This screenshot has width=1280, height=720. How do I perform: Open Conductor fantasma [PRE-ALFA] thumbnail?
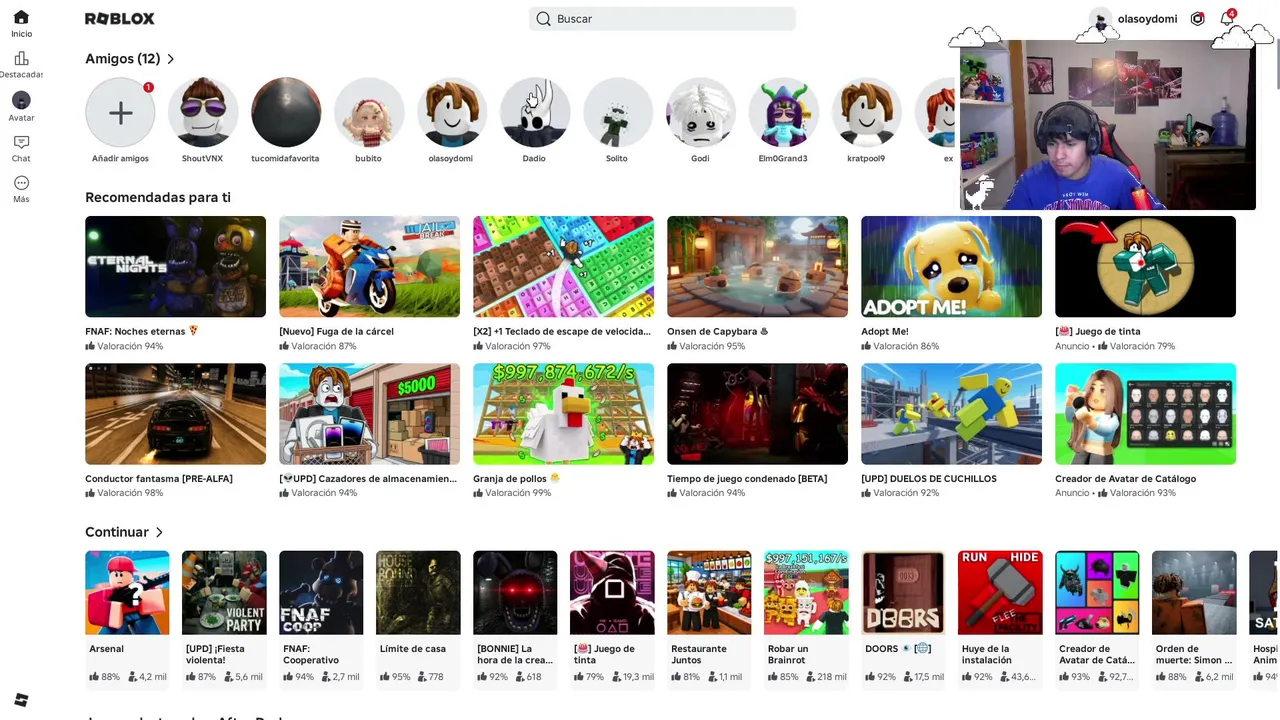[175, 414]
